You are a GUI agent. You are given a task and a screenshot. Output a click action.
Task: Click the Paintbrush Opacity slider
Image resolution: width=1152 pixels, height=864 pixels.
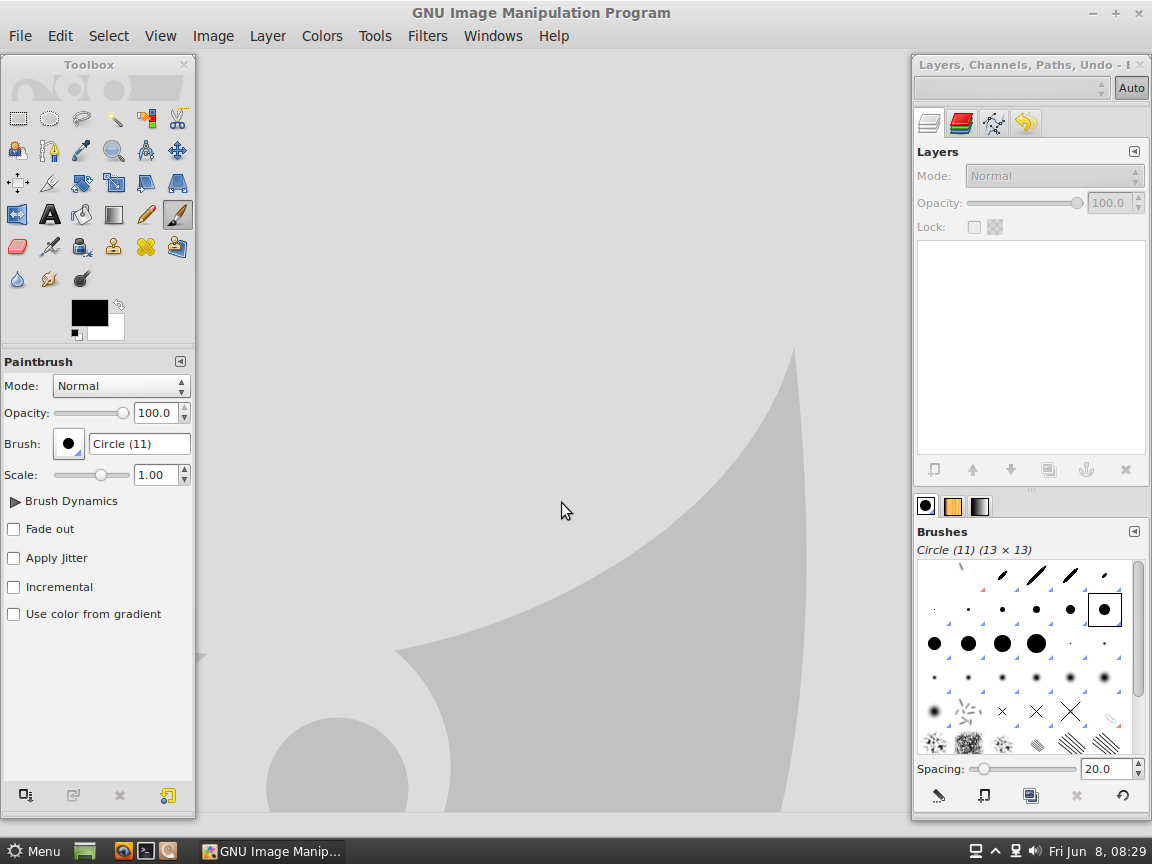[92, 413]
